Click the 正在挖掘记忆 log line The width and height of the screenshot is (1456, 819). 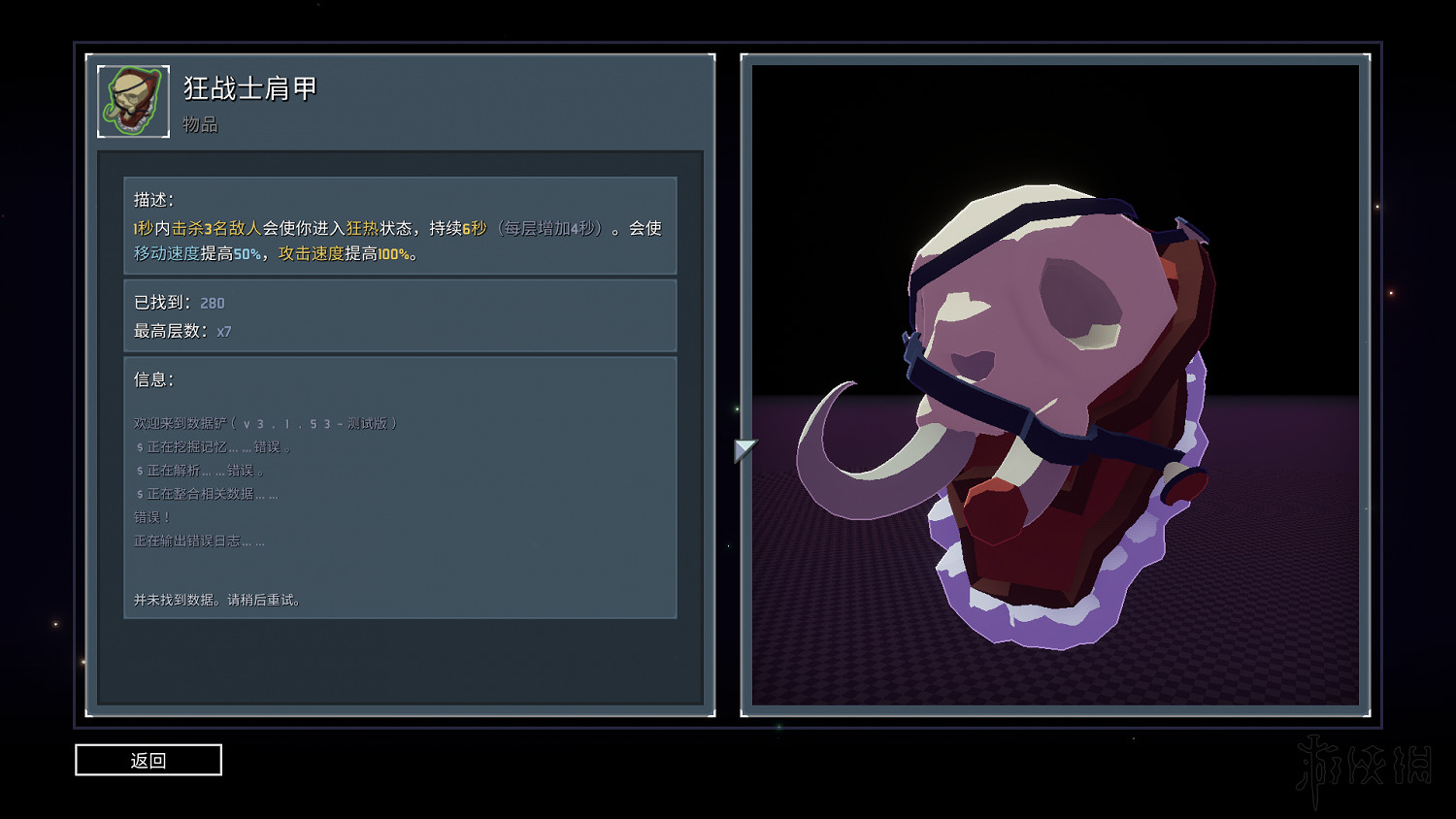[x=214, y=447]
